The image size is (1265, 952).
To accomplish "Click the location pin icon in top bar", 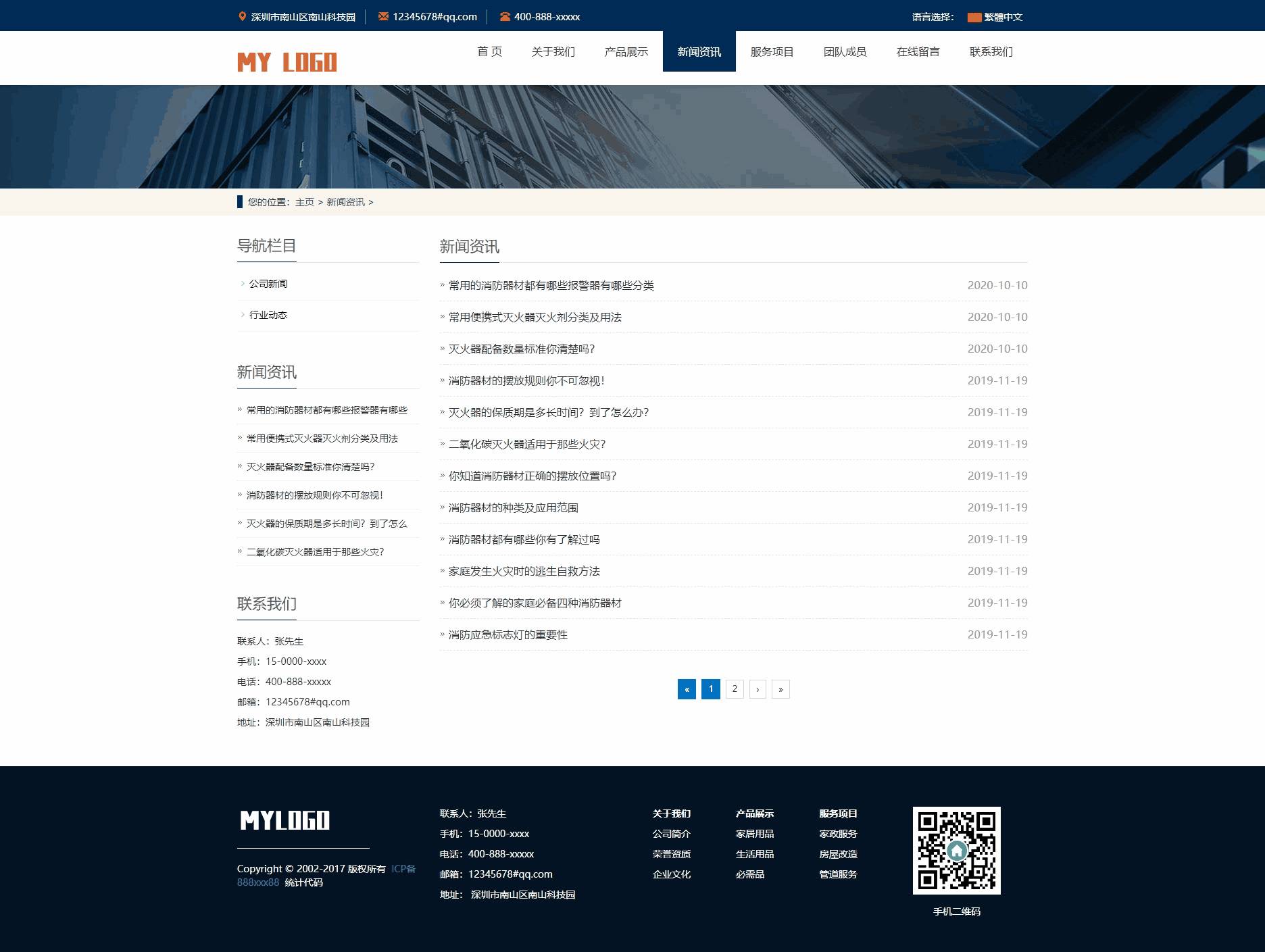I will click(x=243, y=16).
